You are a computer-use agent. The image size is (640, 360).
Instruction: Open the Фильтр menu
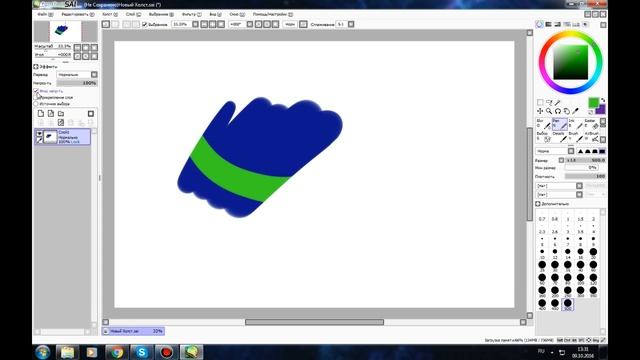click(191, 14)
